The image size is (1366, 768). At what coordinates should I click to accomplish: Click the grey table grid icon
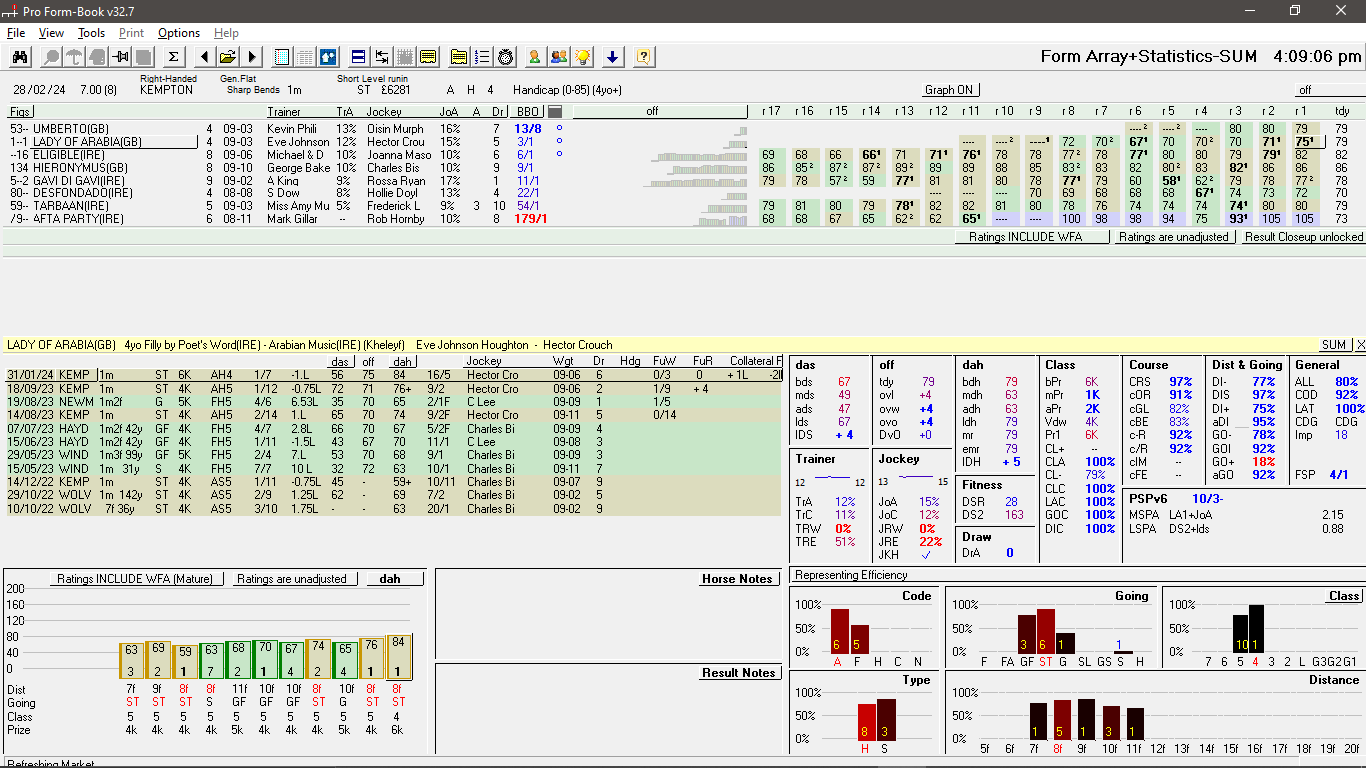tap(305, 57)
